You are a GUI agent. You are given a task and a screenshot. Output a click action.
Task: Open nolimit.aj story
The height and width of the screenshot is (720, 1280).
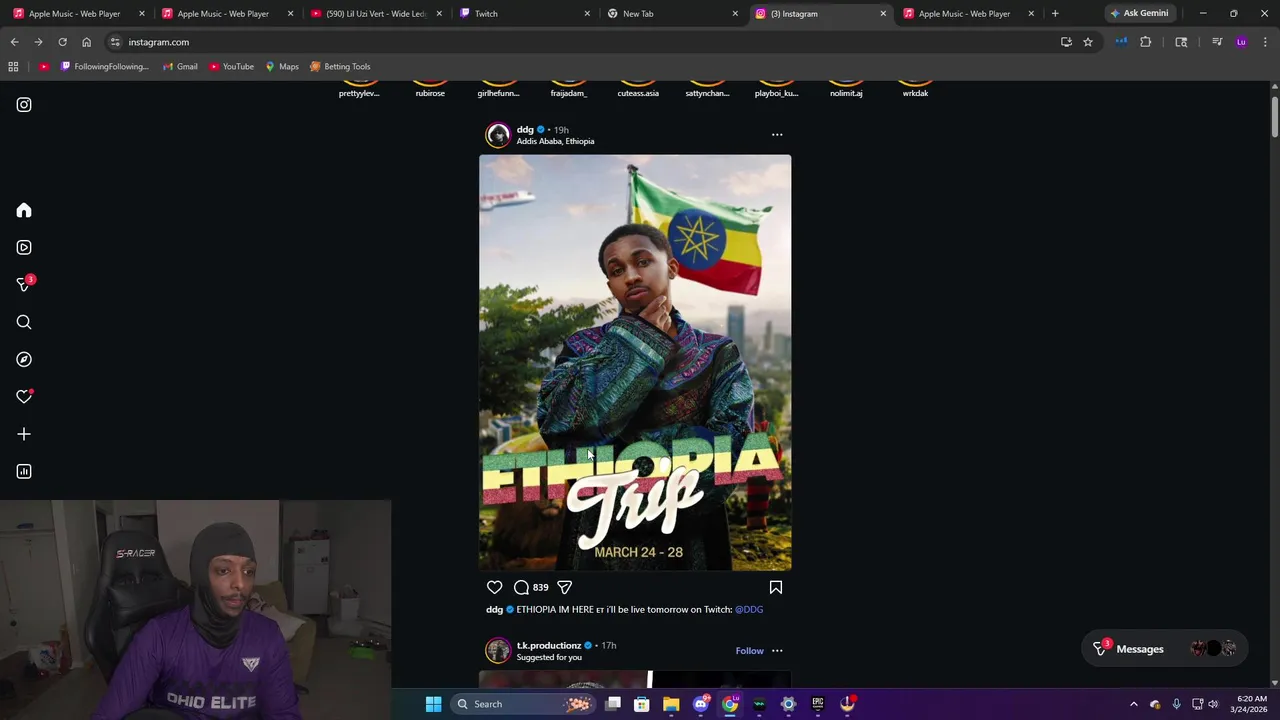click(846, 89)
